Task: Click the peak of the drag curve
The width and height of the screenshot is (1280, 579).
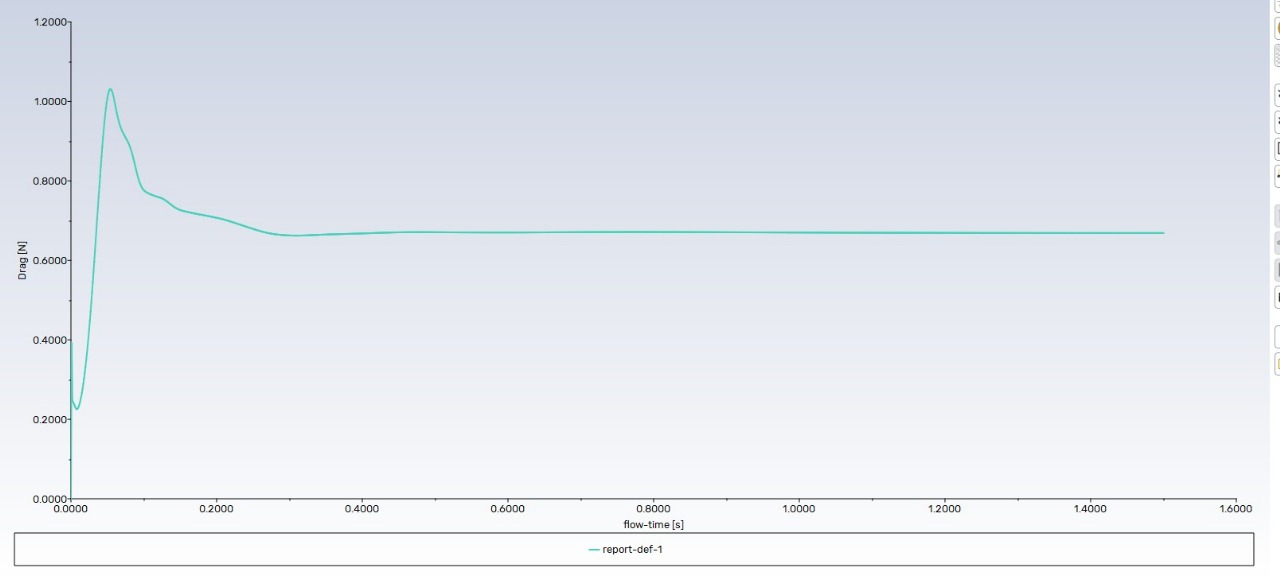Action: (110, 89)
